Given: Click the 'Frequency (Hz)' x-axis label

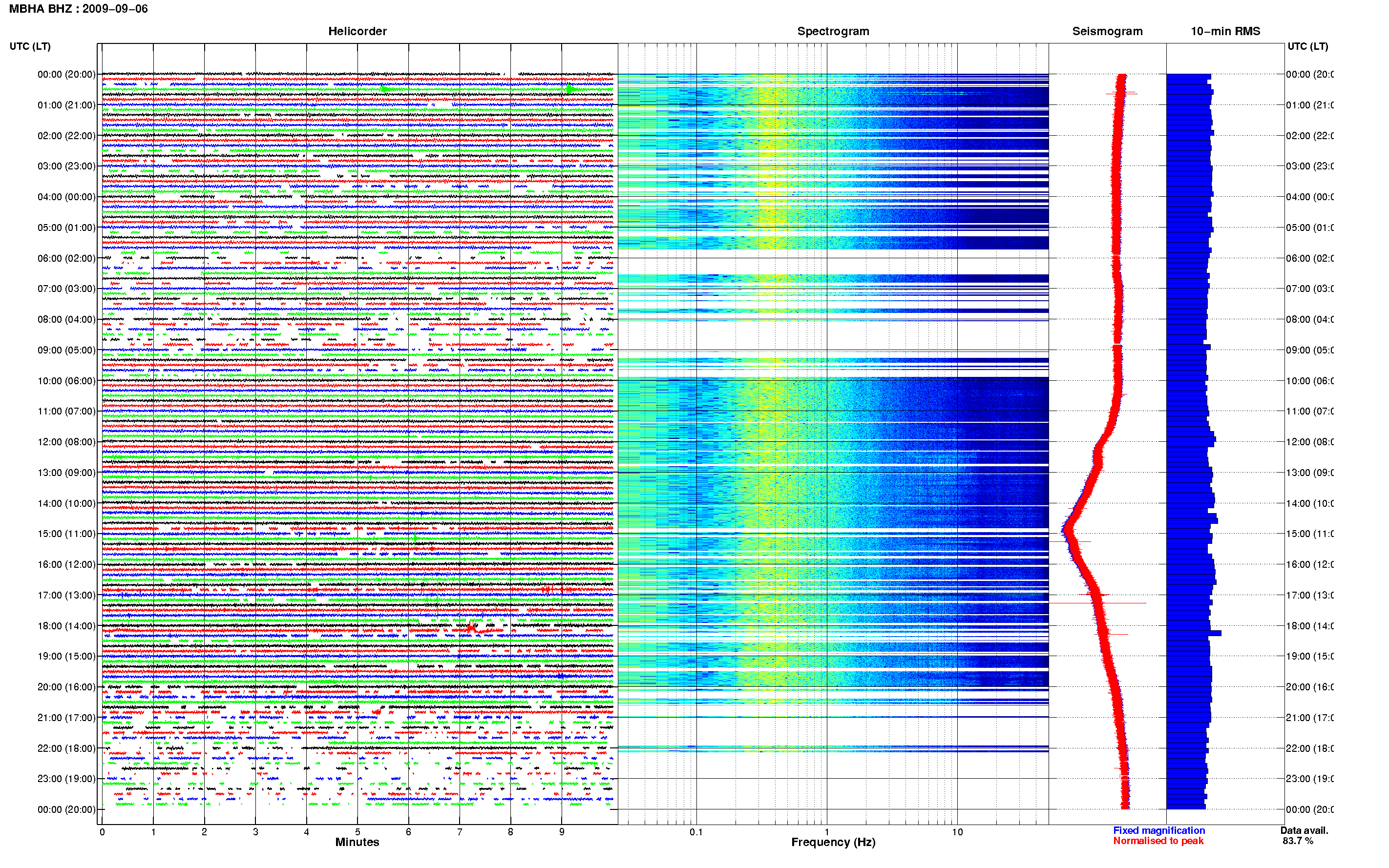Looking at the screenshot, I should [x=833, y=842].
